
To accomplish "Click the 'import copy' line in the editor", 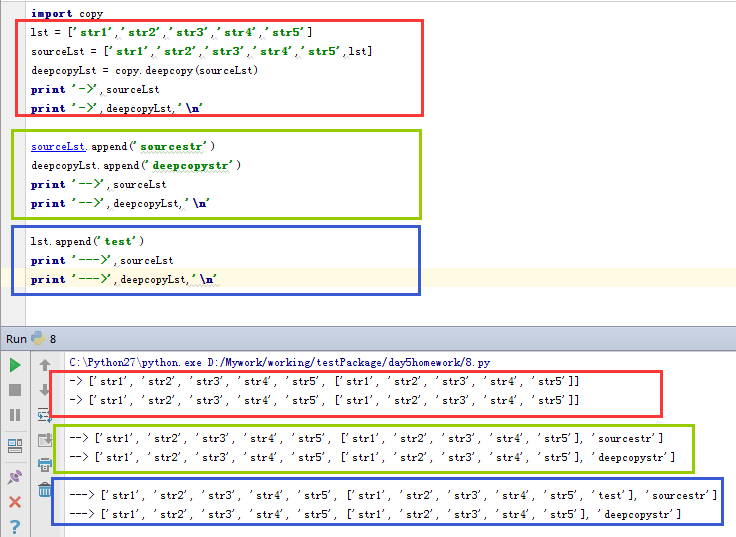I will click(67, 14).
